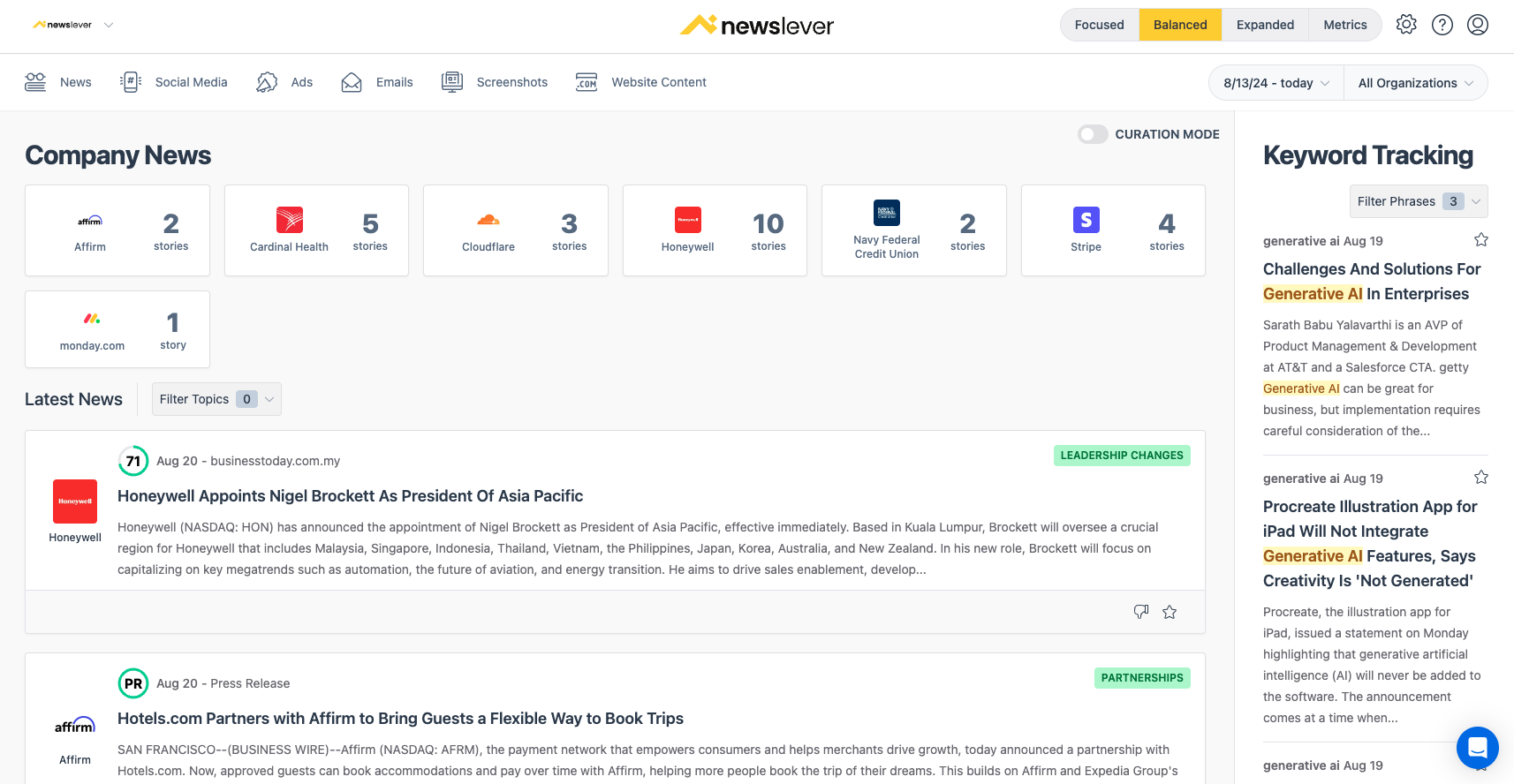Open the newslever workspace dropdown top-left
Screen dimensions: 1514x784
(x=73, y=25)
